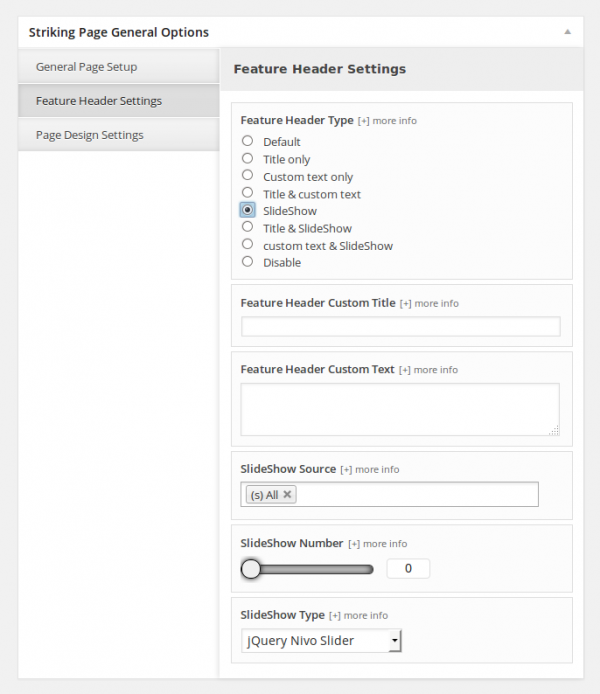The image size is (600, 694).
Task: Focus the Feature Header Custom Title field
Action: click(x=400, y=327)
